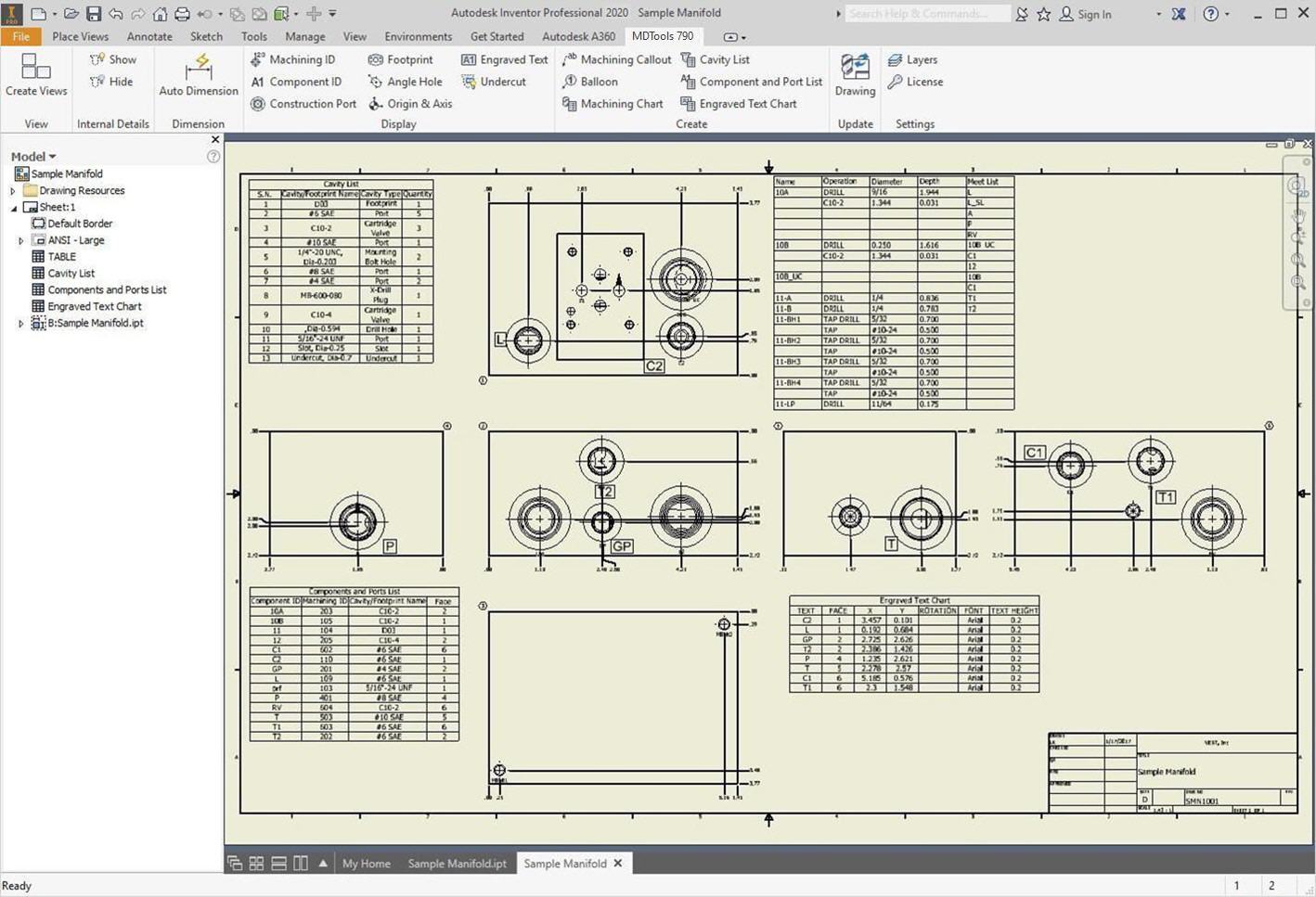Select the Machining ID tool
Screen dimensions: 1316x897
[292, 59]
